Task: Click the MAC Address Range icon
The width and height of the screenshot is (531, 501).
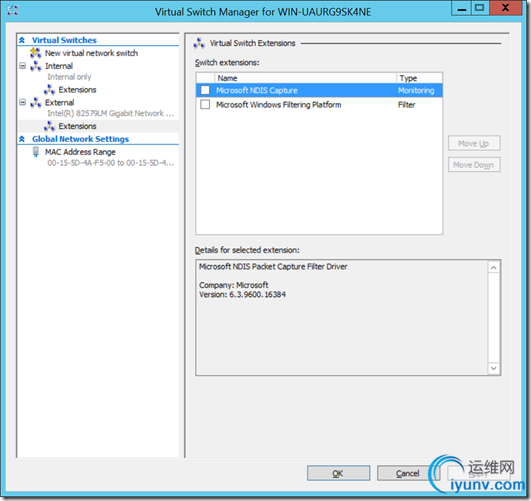Action: 36,152
